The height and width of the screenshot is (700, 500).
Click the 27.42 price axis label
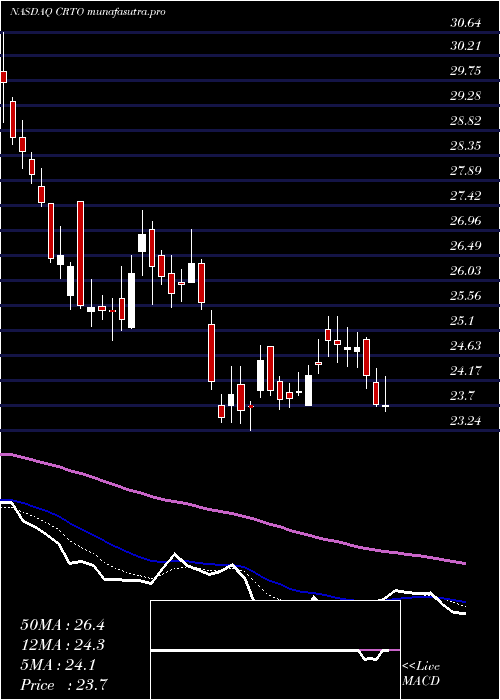click(466, 196)
